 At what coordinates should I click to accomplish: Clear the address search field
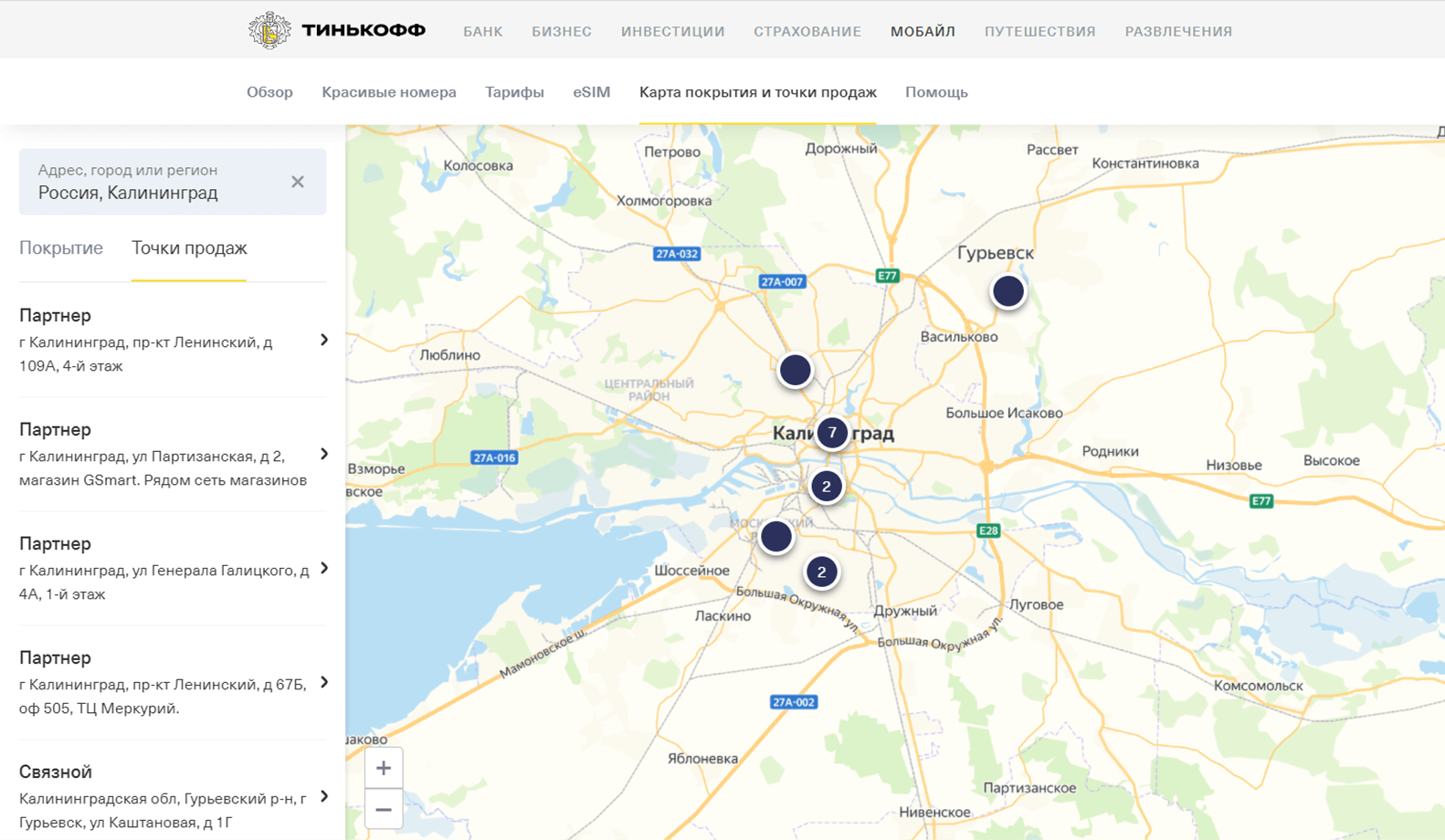pos(298,182)
